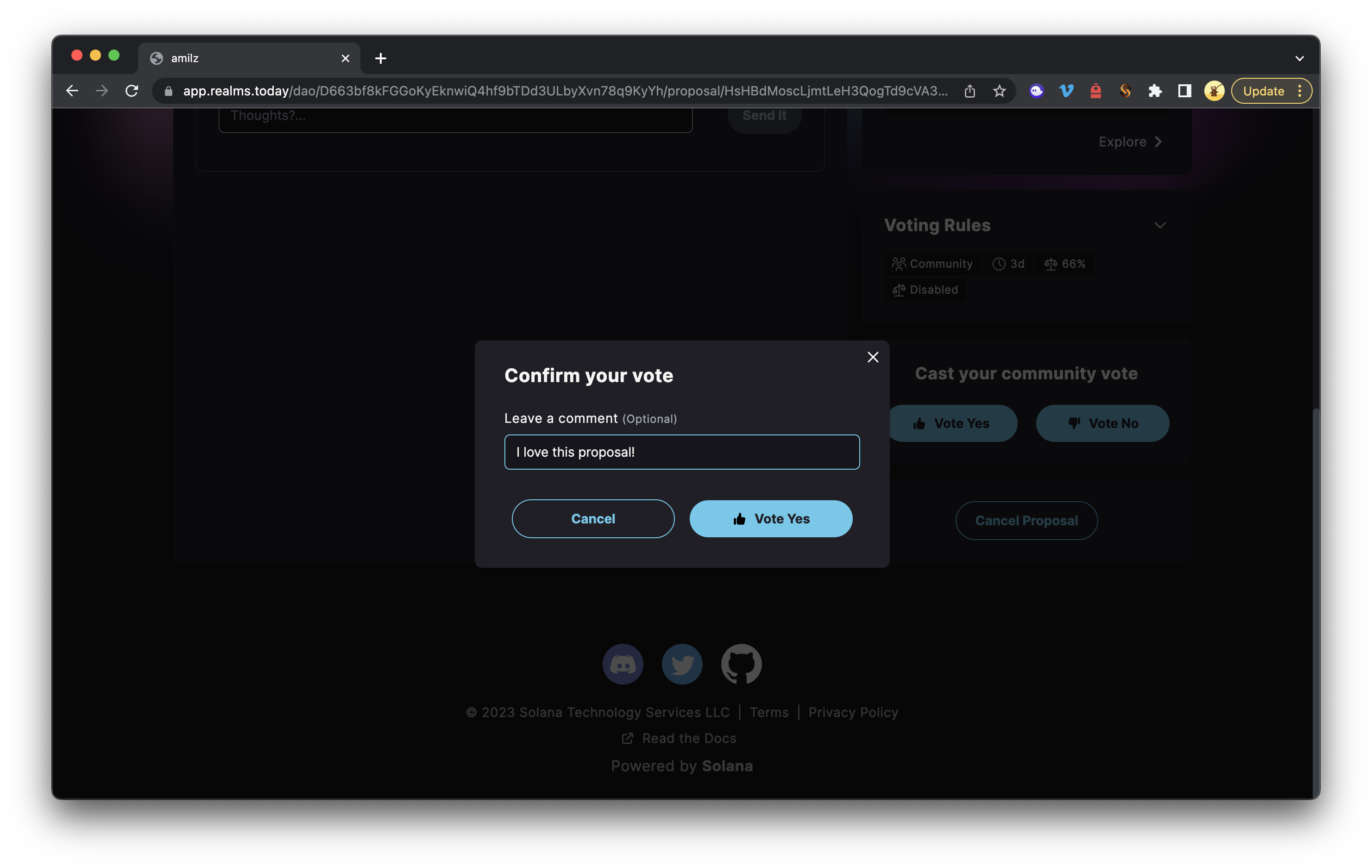Reload the Realms page
This screenshot has height=868, width=1372.
point(132,91)
